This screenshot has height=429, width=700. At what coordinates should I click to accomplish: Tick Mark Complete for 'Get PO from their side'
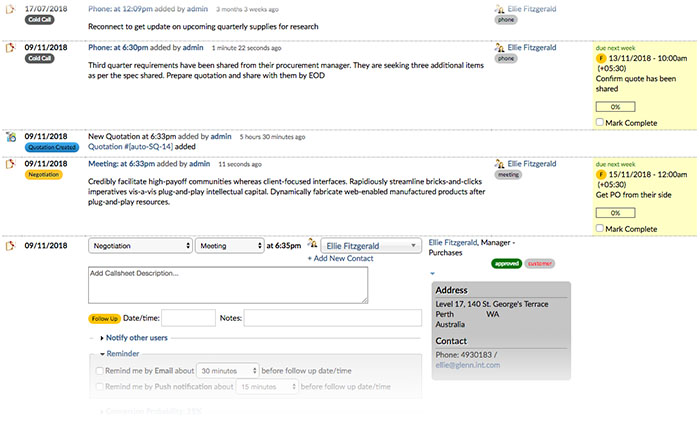pyautogui.click(x=599, y=229)
